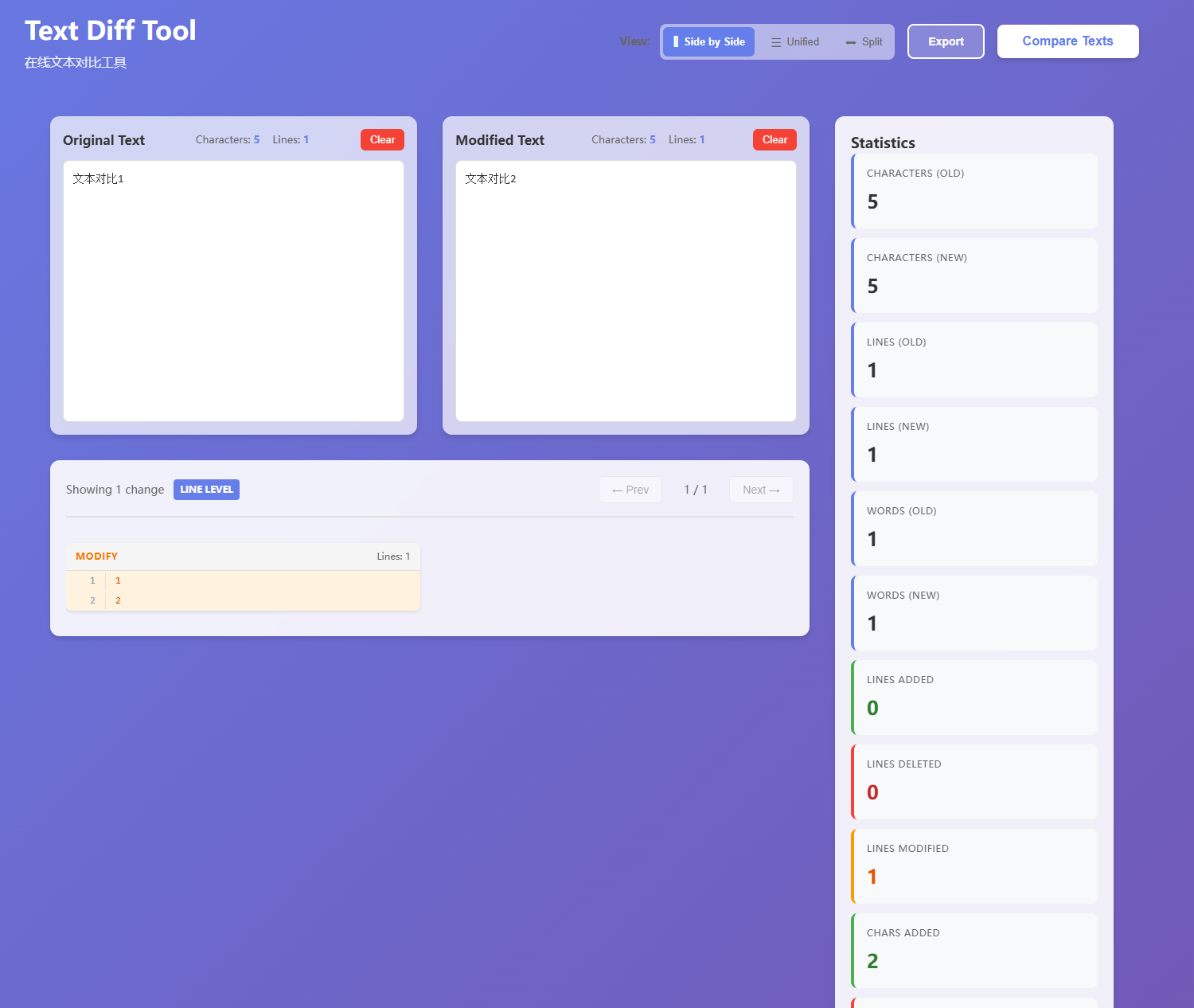Clear the Original Text panel
1194x1008 pixels.
point(382,139)
